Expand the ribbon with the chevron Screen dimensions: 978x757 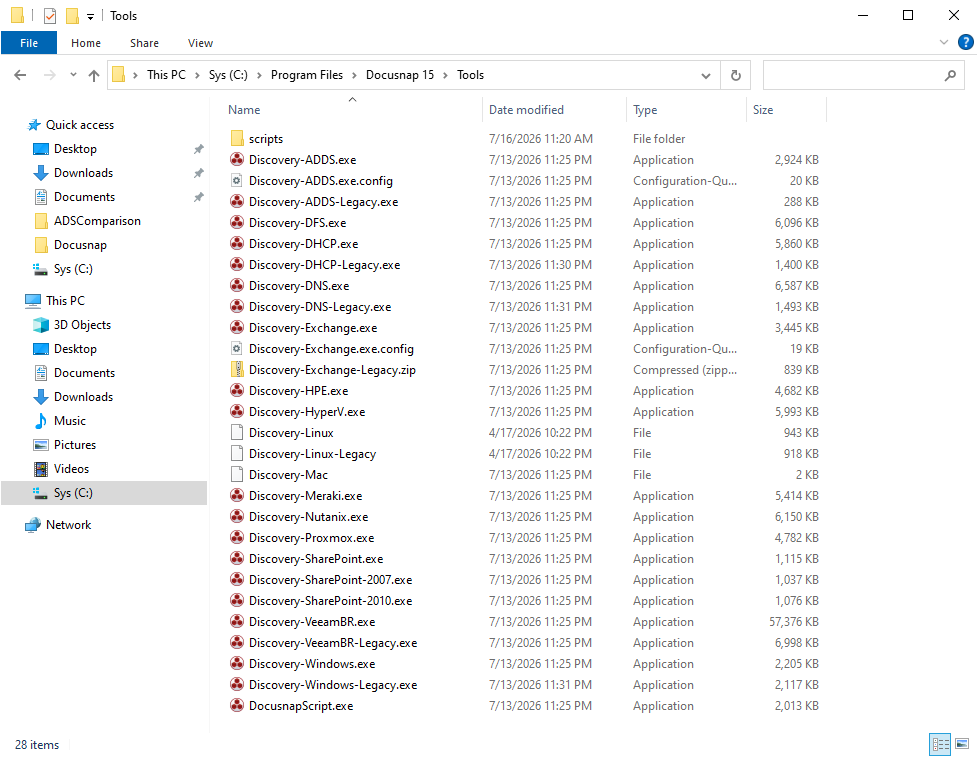(x=944, y=42)
